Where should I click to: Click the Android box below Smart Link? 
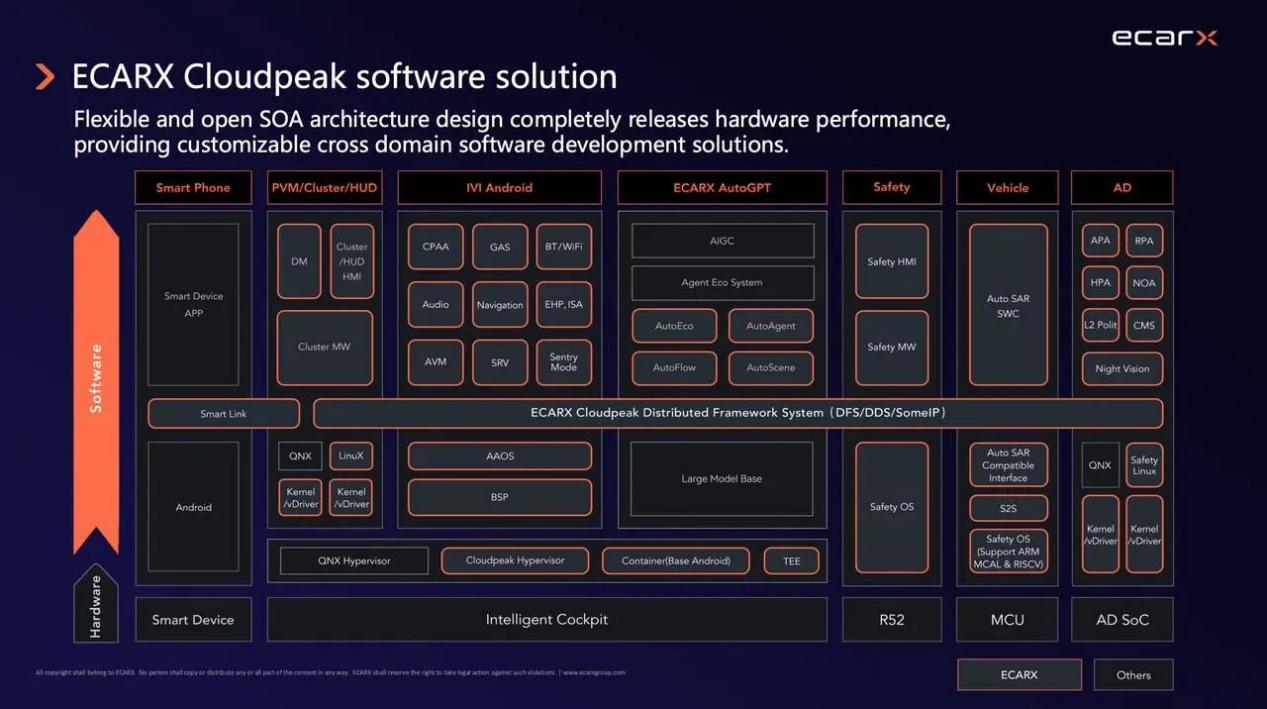pos(194,507)
